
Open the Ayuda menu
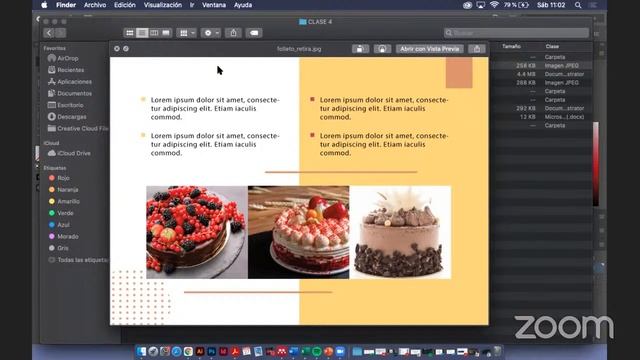(243, 5)
